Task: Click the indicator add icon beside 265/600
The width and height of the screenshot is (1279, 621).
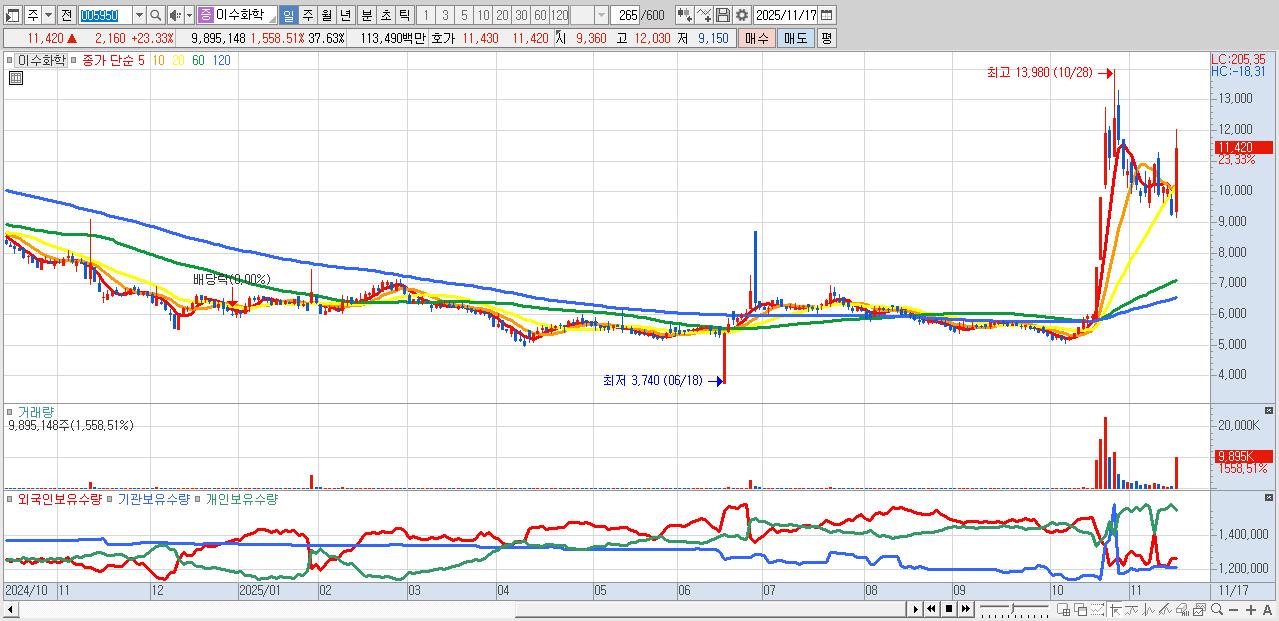Action: [x=684, y=15]
